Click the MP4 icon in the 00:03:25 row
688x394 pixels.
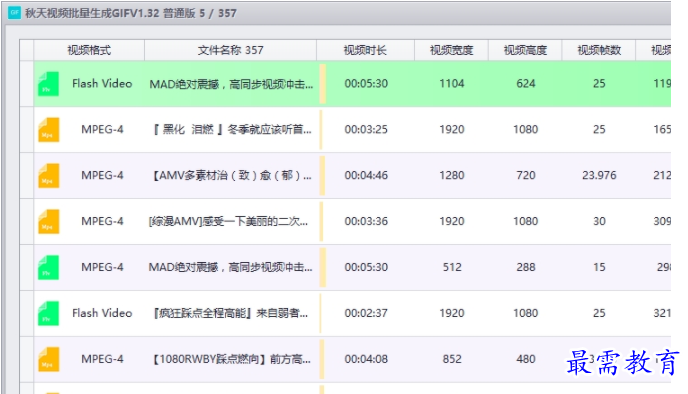pos(48,130)
